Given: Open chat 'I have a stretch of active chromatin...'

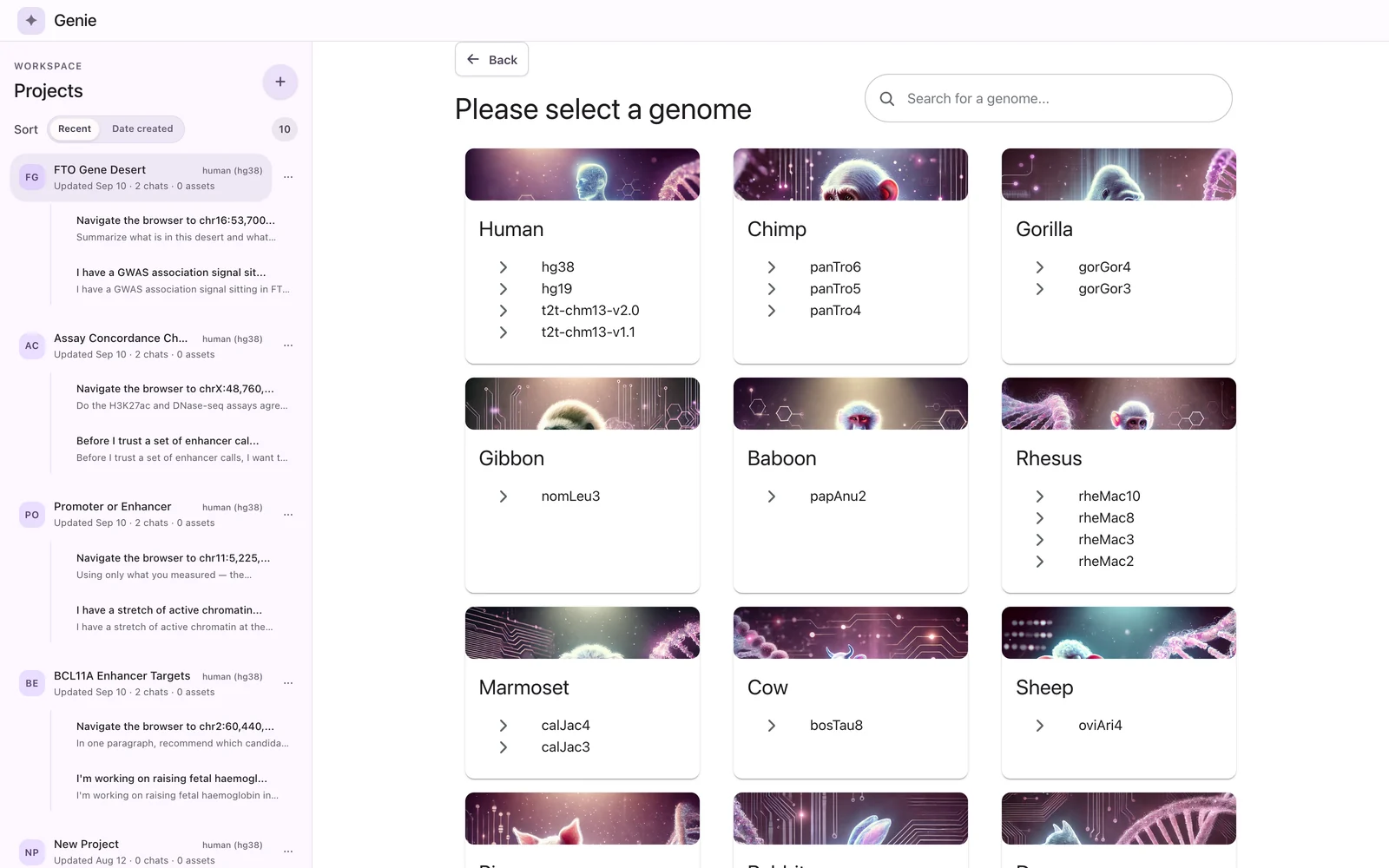Looking at the screenshot, I should (174, 618).
